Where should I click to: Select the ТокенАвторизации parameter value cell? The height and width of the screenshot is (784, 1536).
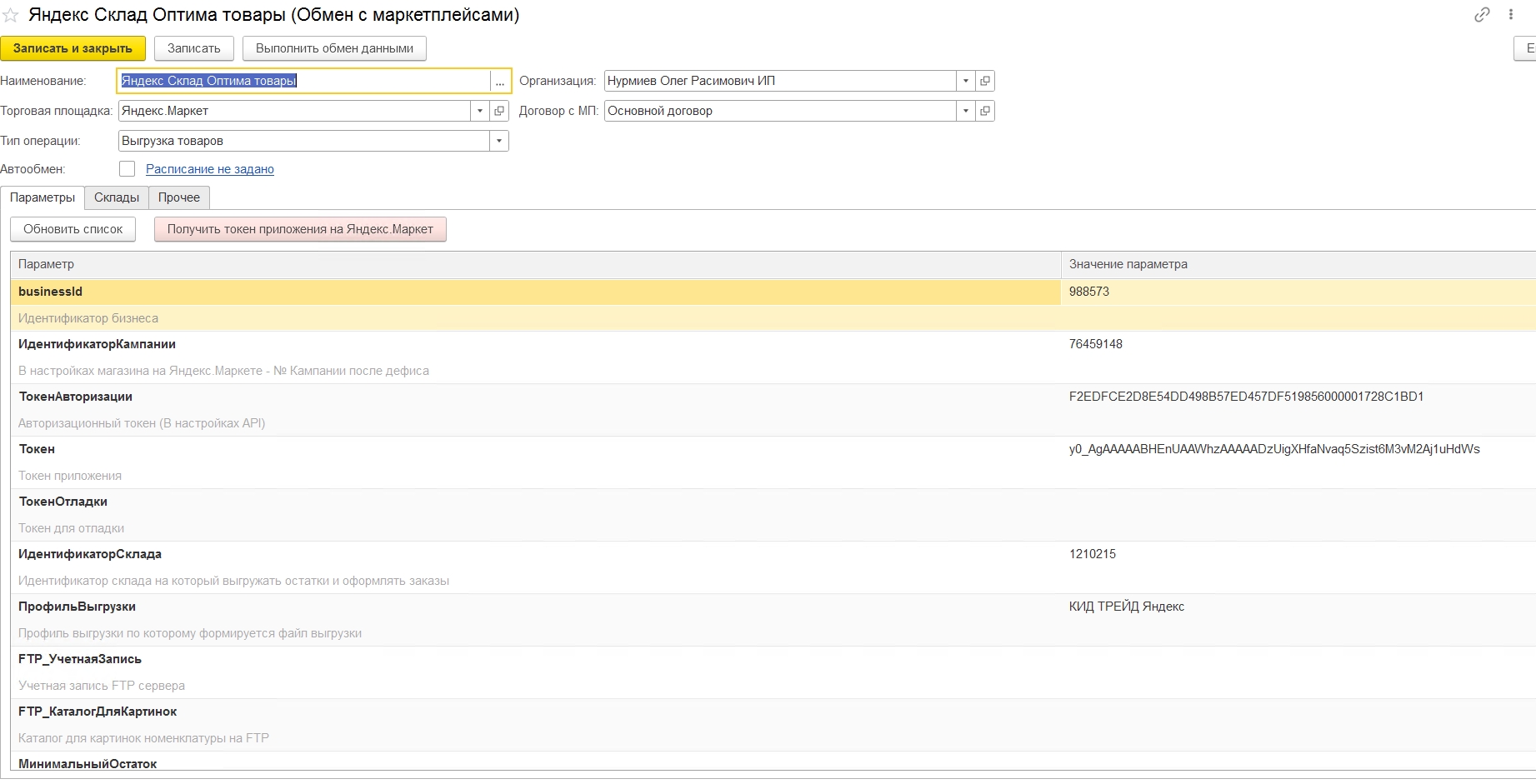click(x=1246, y=397)
